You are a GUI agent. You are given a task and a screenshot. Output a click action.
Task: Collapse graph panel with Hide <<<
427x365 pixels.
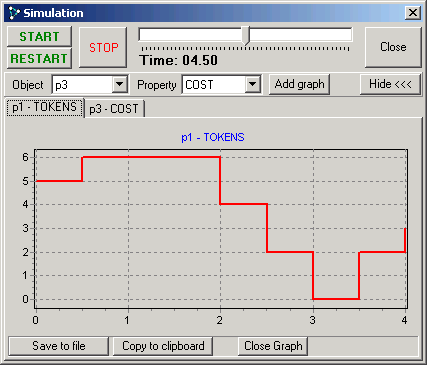390,84
